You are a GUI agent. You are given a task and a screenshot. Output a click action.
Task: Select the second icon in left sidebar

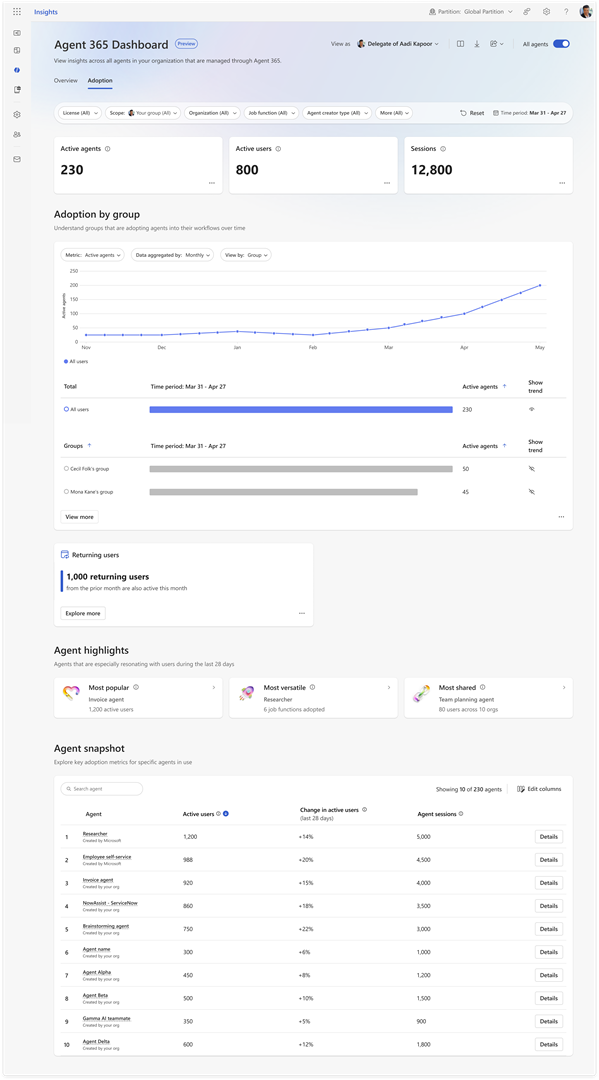[17, 50]
